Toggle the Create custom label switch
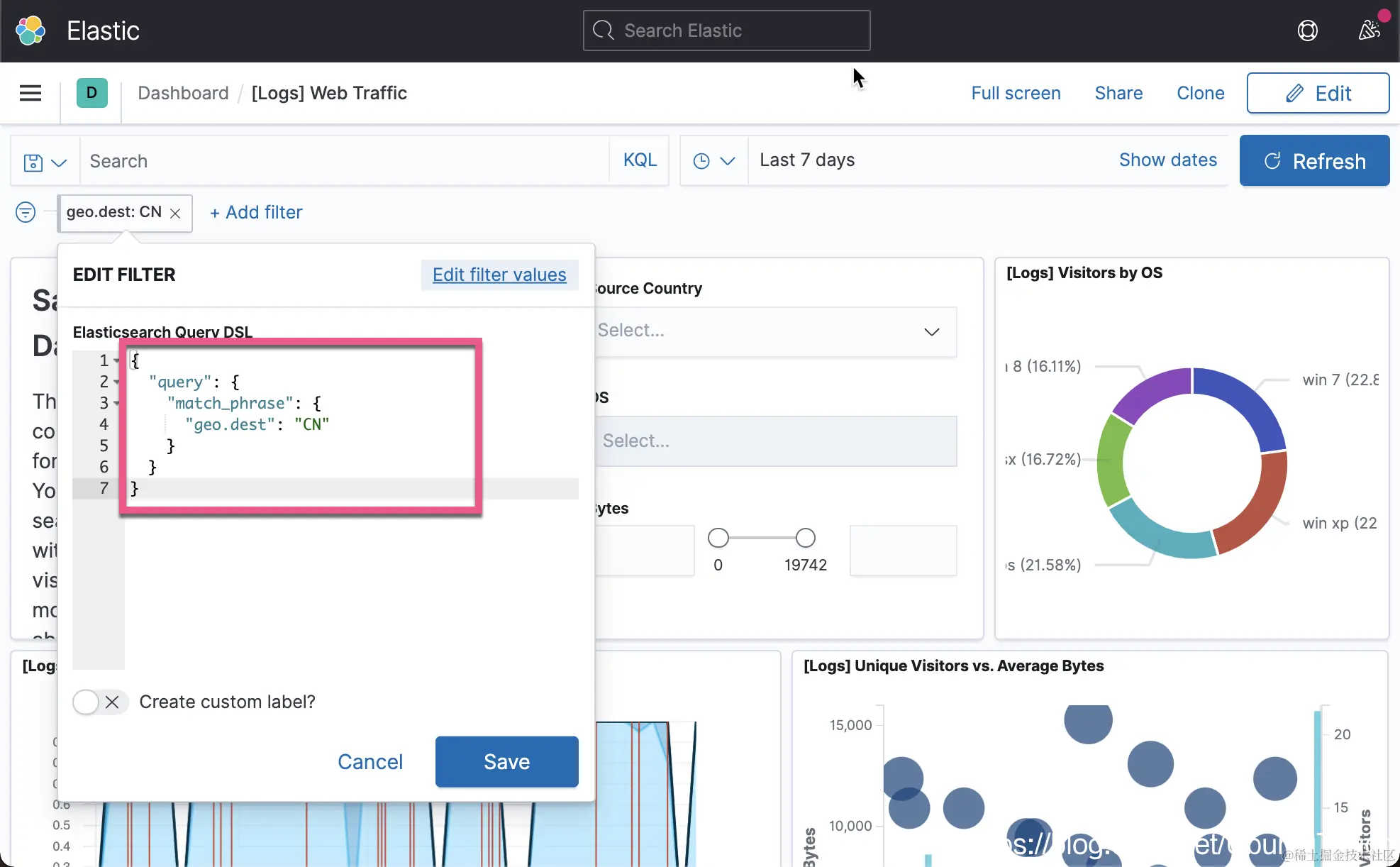The height and width of the screenshot is (867, 1400). pyautogui.click(x=99, y=702)
